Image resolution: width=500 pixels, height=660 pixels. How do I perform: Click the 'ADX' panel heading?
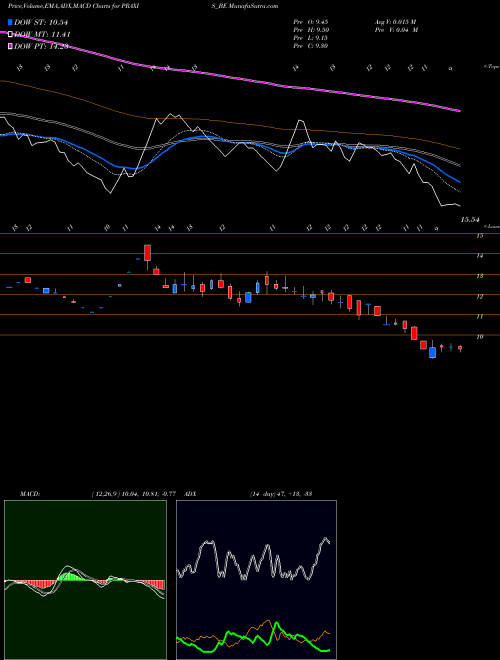tap(190, 493)
